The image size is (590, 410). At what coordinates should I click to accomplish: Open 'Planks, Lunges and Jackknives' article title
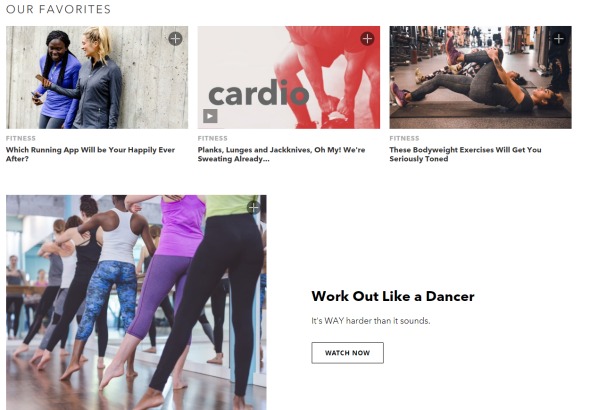click(281, 154)
